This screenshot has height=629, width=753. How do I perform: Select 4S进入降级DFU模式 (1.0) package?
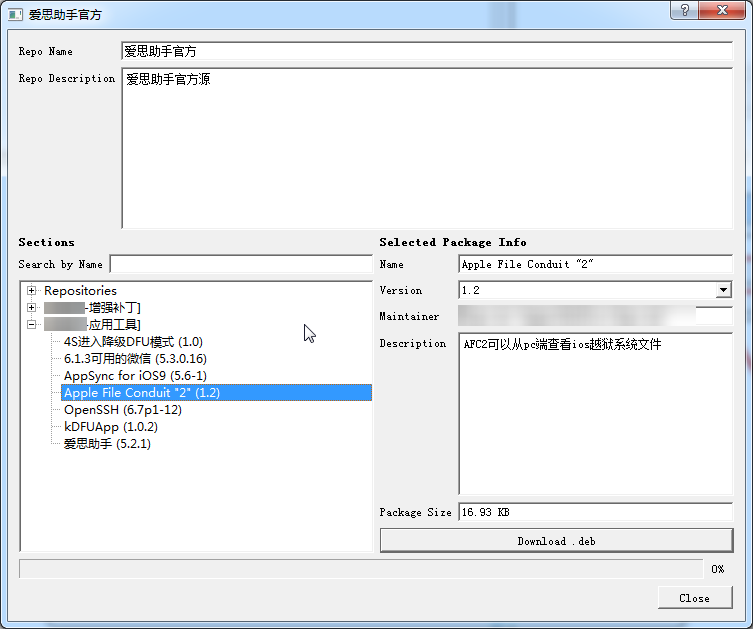point(133,342)
